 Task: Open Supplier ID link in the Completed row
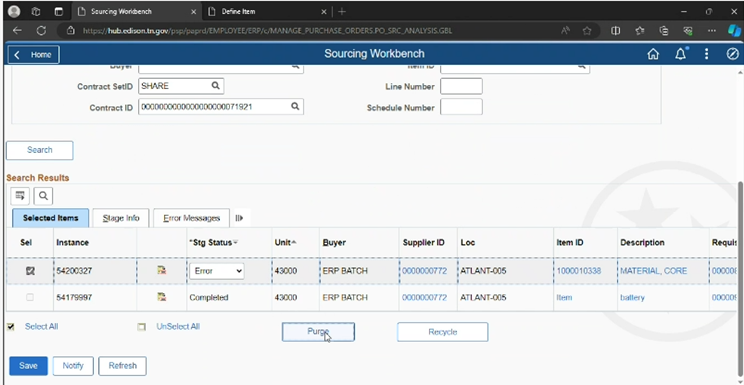click(x=424, y=297)
